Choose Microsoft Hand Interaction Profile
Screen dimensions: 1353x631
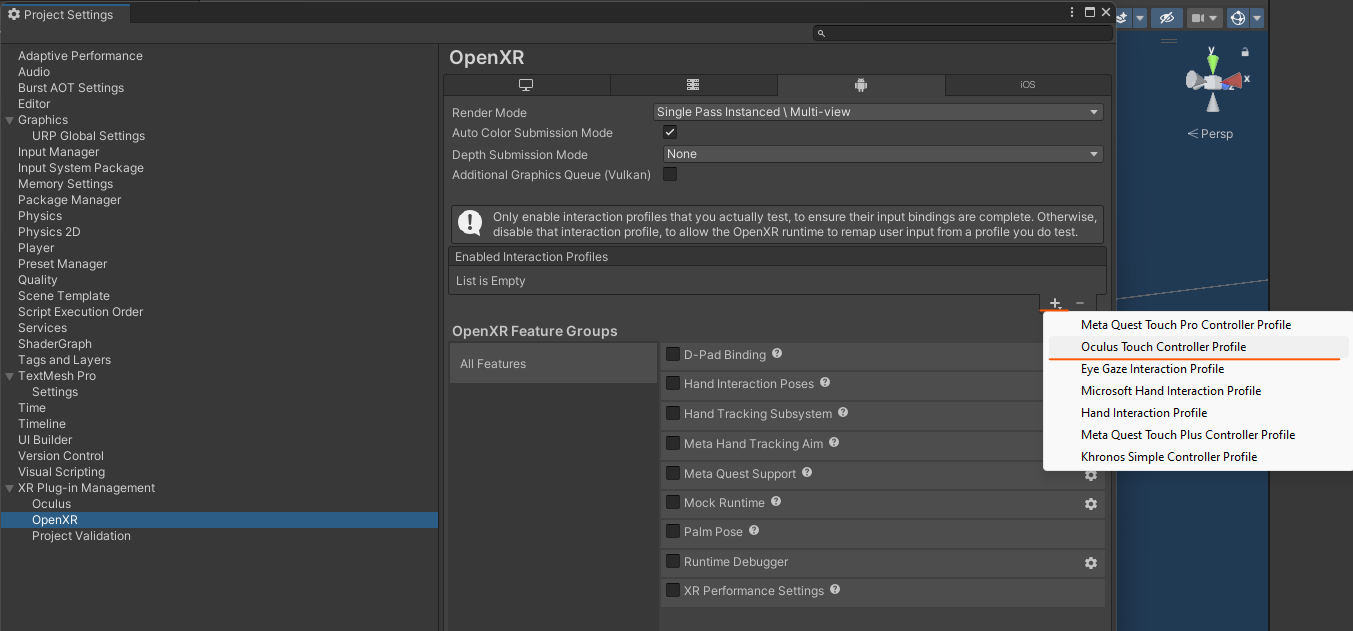[x=1198, y=391]
